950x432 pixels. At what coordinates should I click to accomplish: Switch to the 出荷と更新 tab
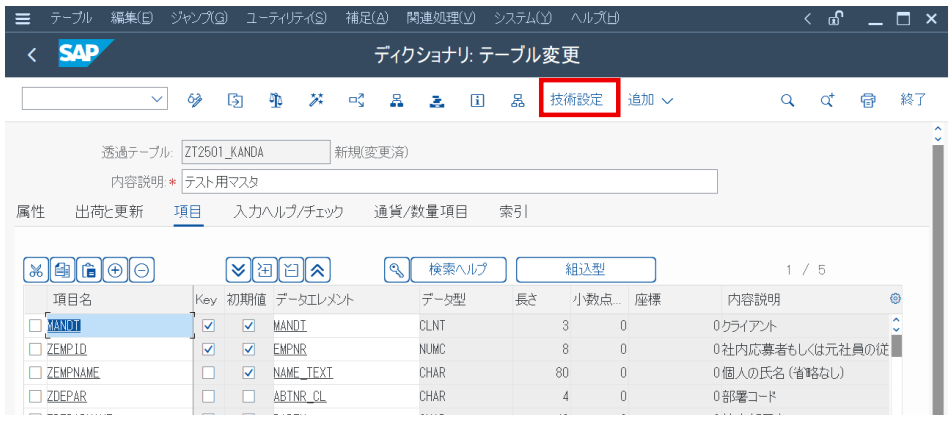coord(109,211)
